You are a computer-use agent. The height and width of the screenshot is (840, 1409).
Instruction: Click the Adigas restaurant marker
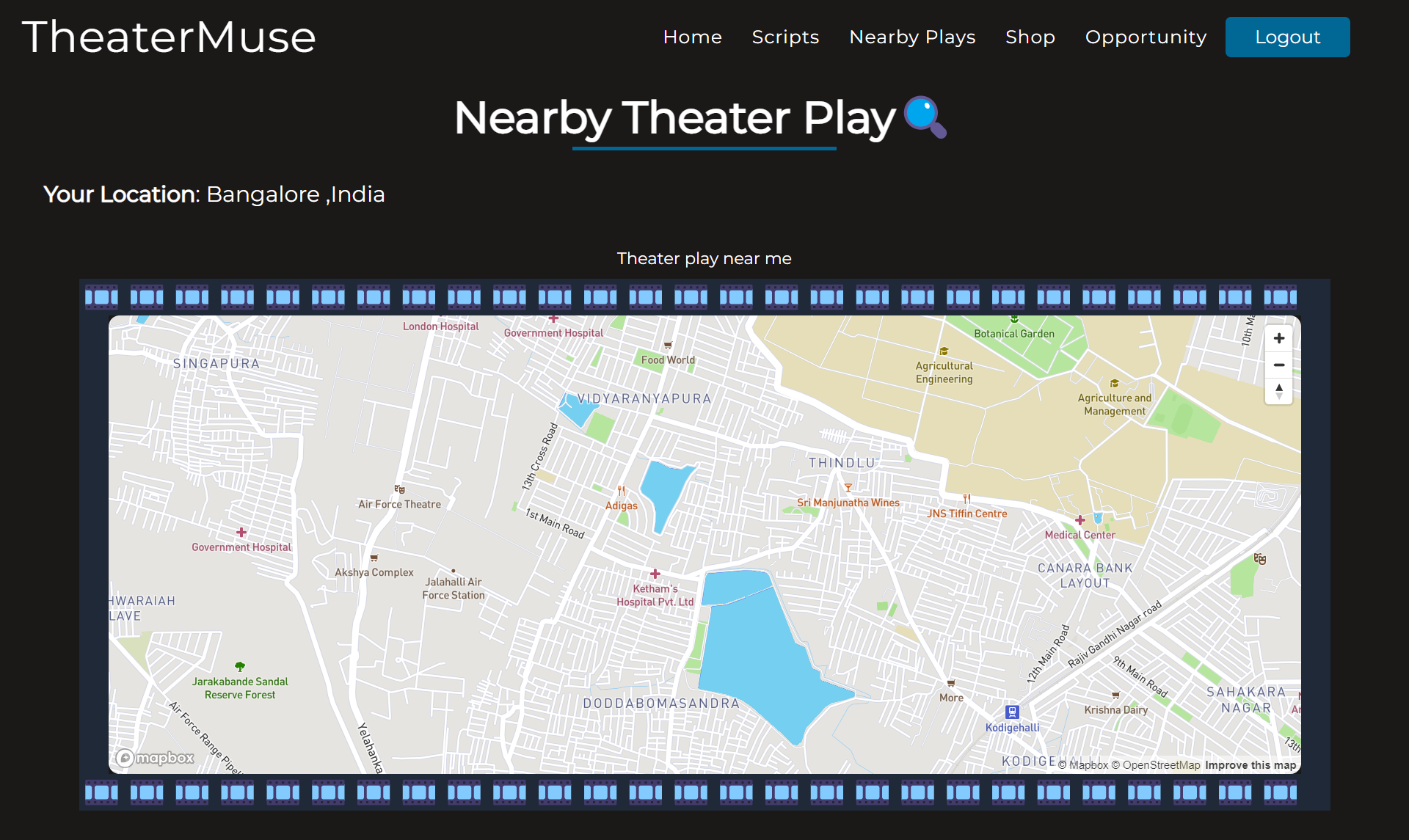point(622,492)
